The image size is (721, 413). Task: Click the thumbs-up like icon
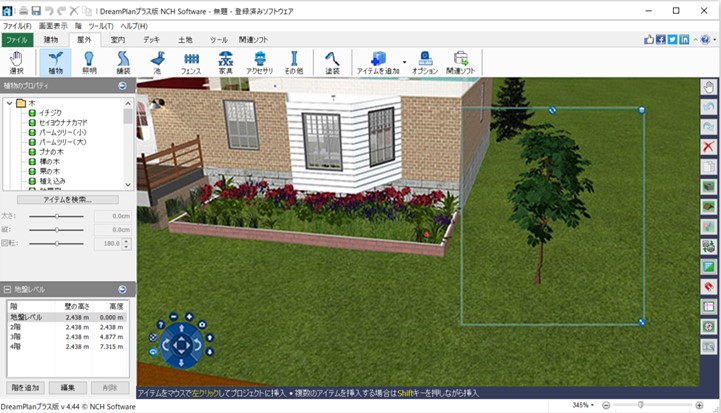coord(649,40)
